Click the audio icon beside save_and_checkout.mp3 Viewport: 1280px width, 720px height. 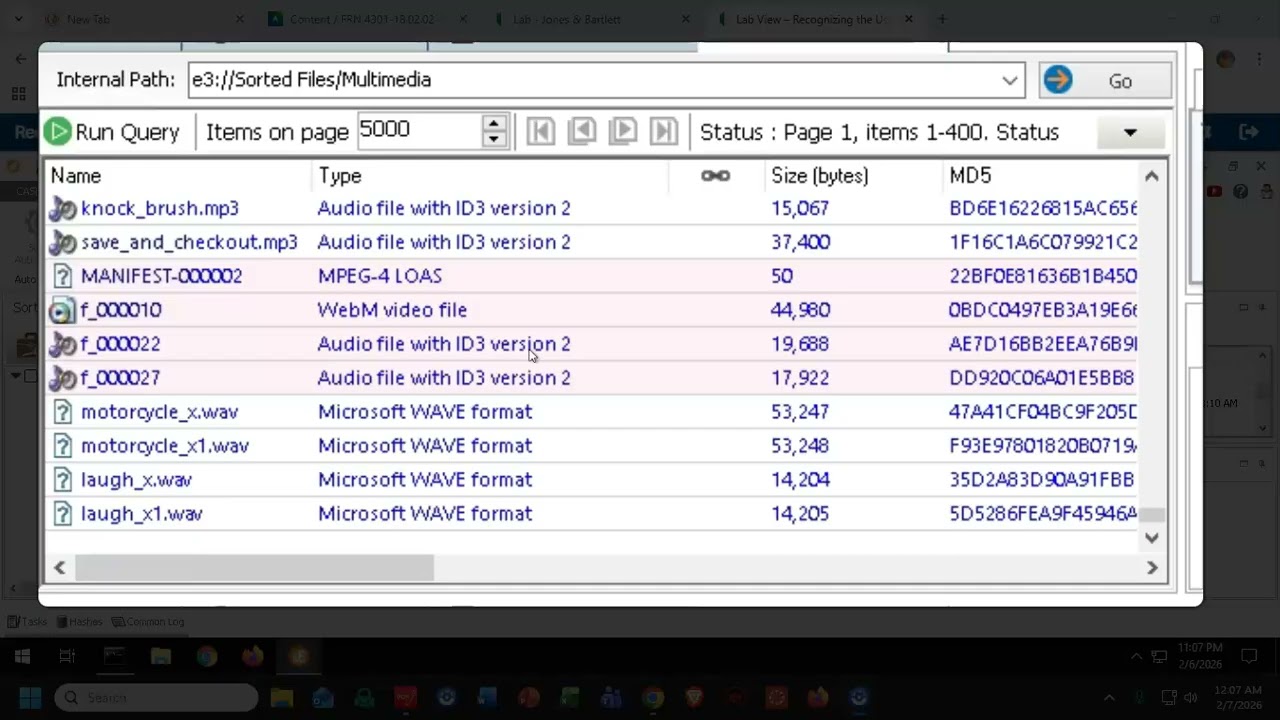(x=62, y=242)
